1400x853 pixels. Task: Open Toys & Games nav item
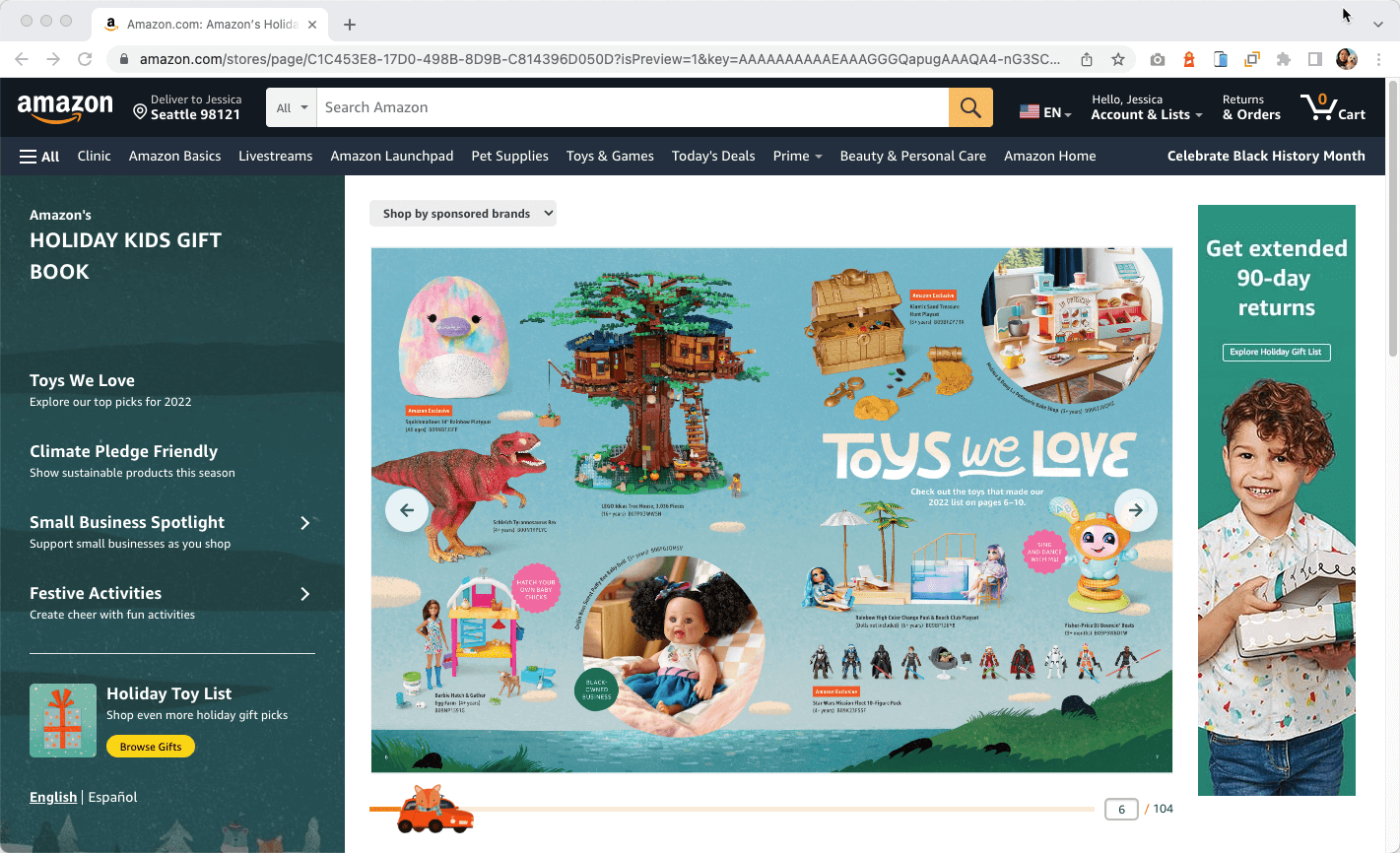[610, 156]
